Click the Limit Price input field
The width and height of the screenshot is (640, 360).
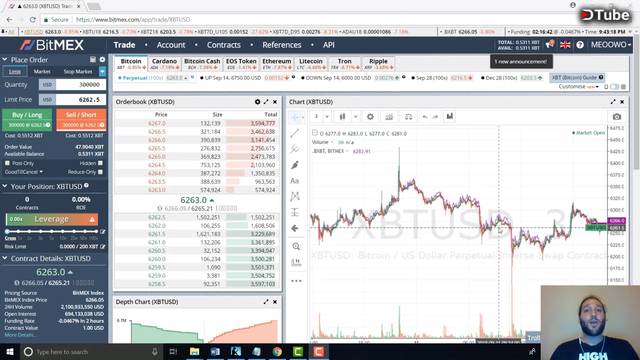click(x=81, y=100)
